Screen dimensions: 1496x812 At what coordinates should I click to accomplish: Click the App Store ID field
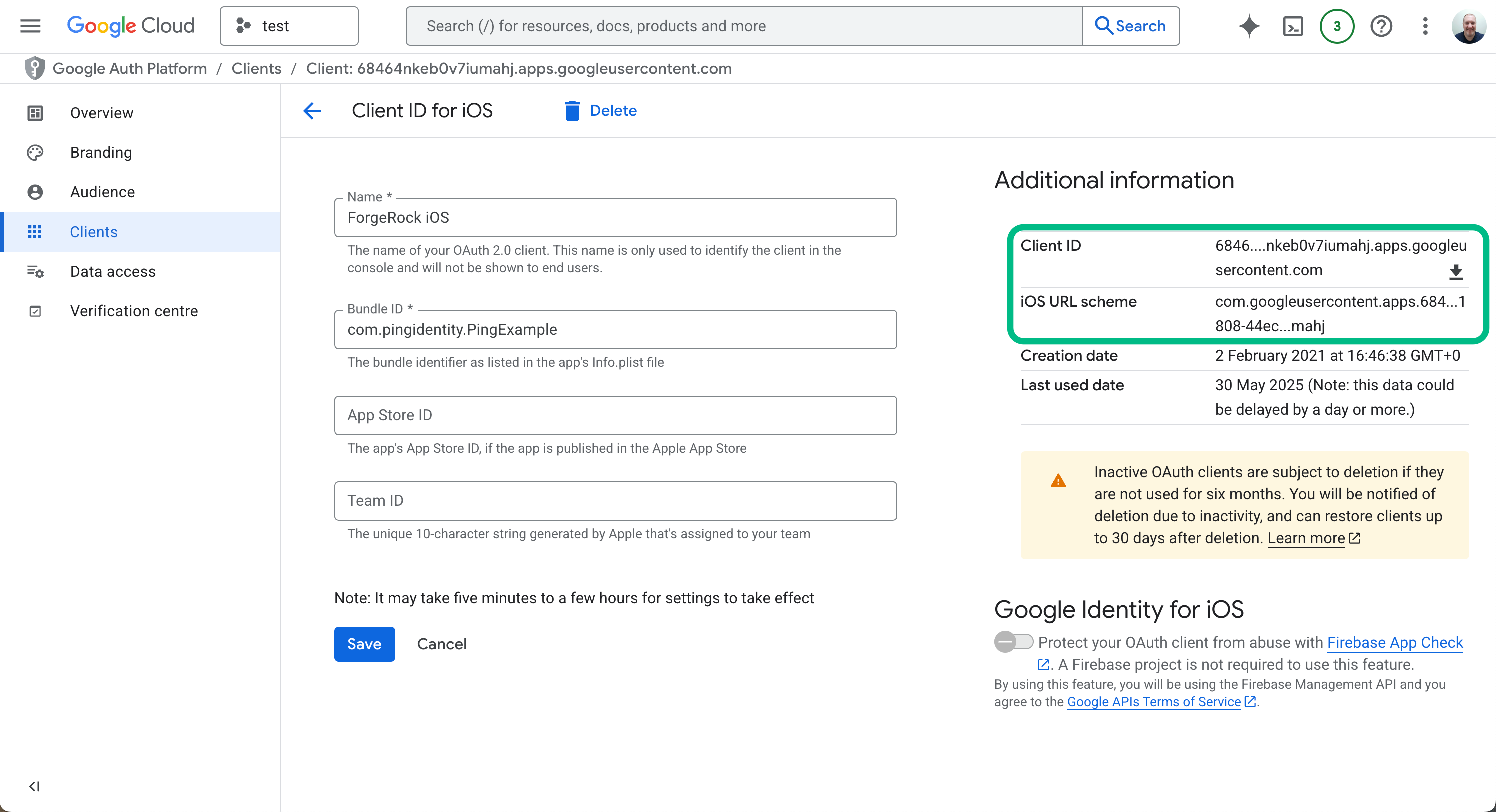[x=615, y=415]
